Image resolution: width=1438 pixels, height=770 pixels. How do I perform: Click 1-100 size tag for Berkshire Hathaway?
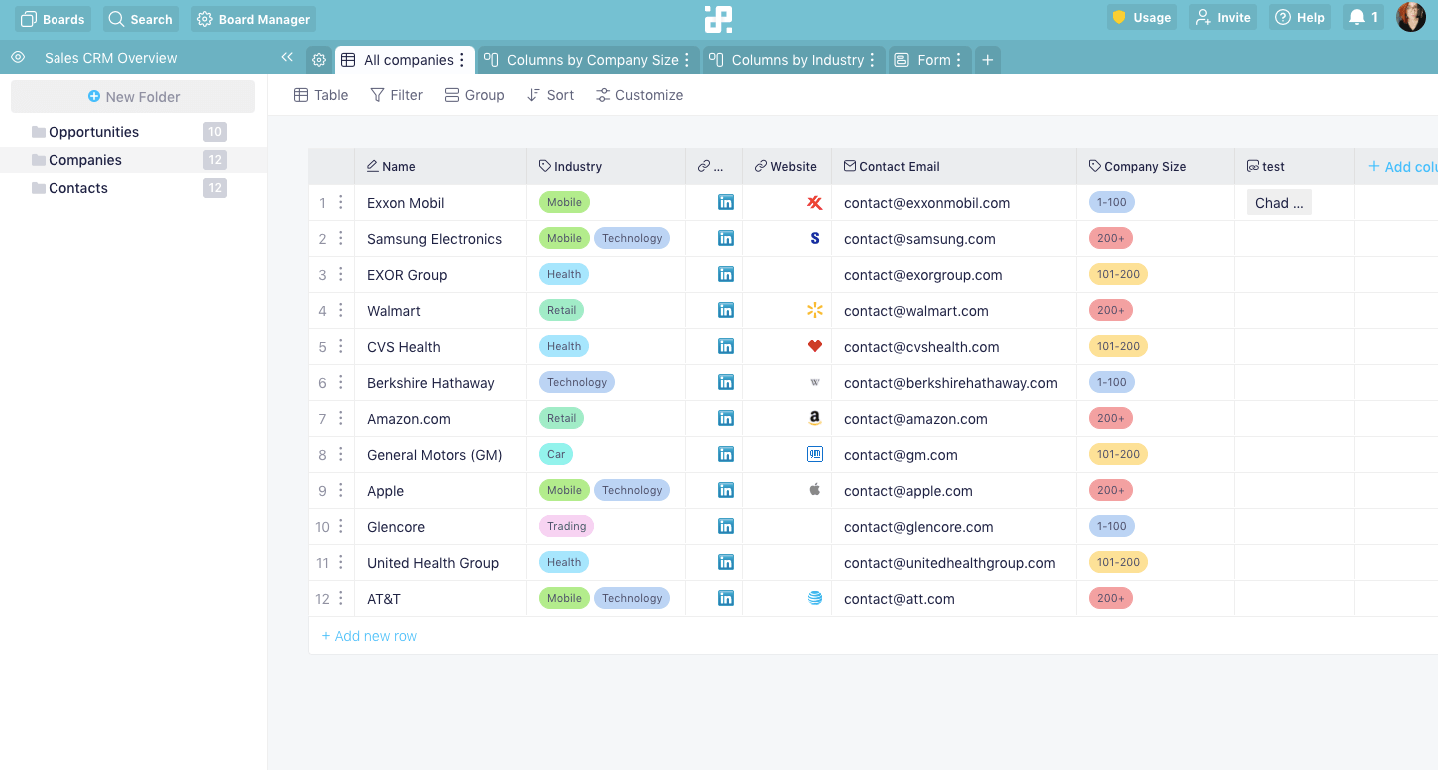[x=1112, y=382]
